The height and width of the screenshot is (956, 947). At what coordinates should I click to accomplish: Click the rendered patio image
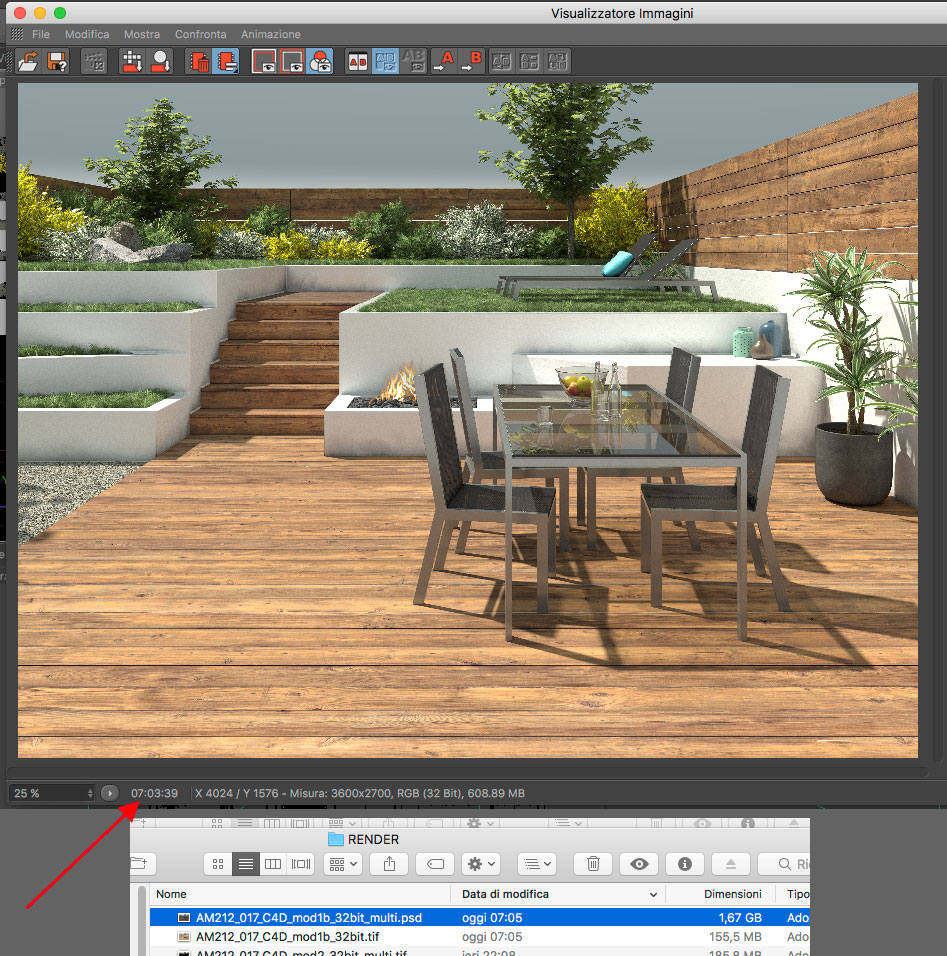click(468, 421)
